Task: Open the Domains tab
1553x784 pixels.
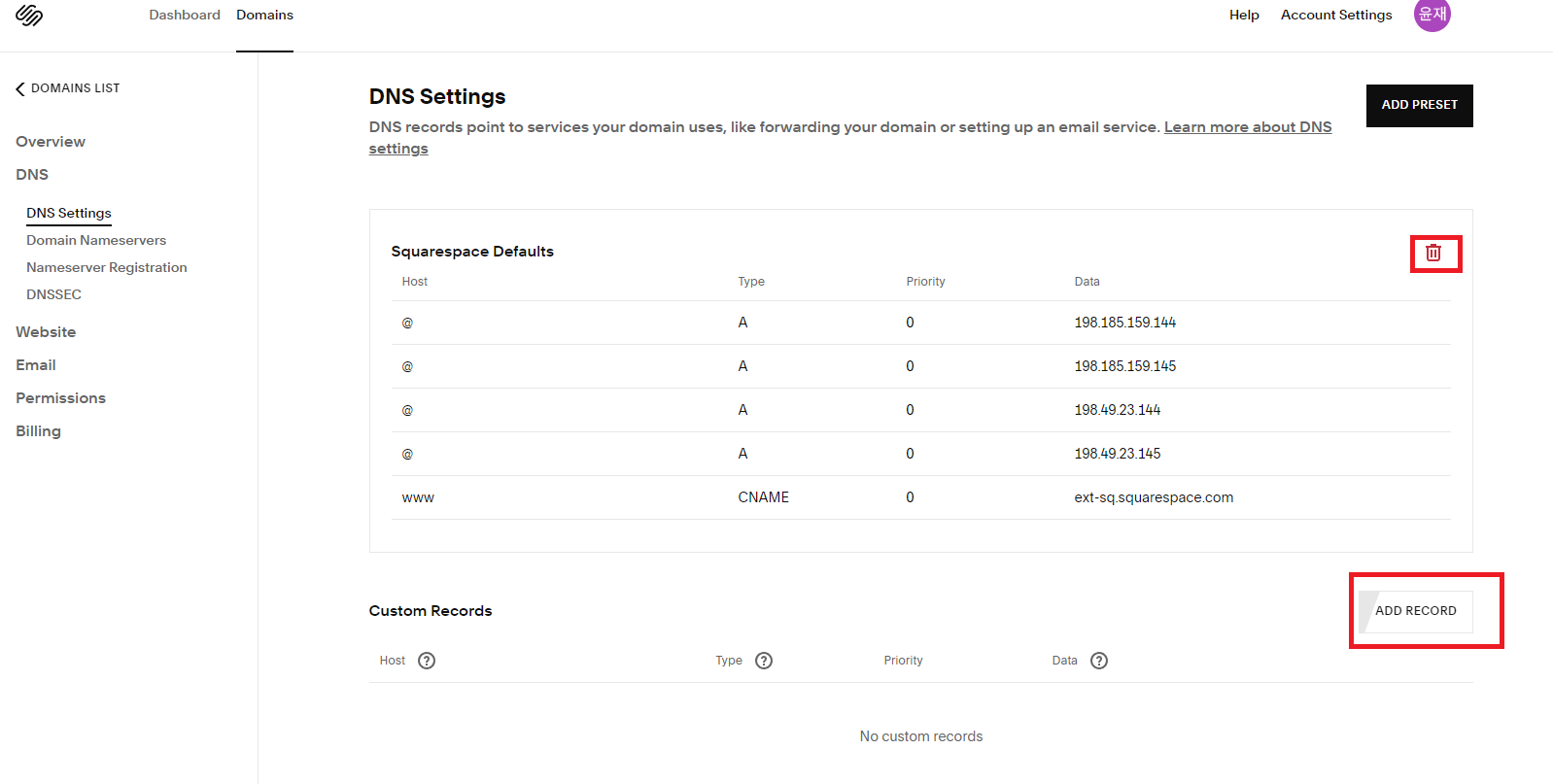Action: coord(264,15)
